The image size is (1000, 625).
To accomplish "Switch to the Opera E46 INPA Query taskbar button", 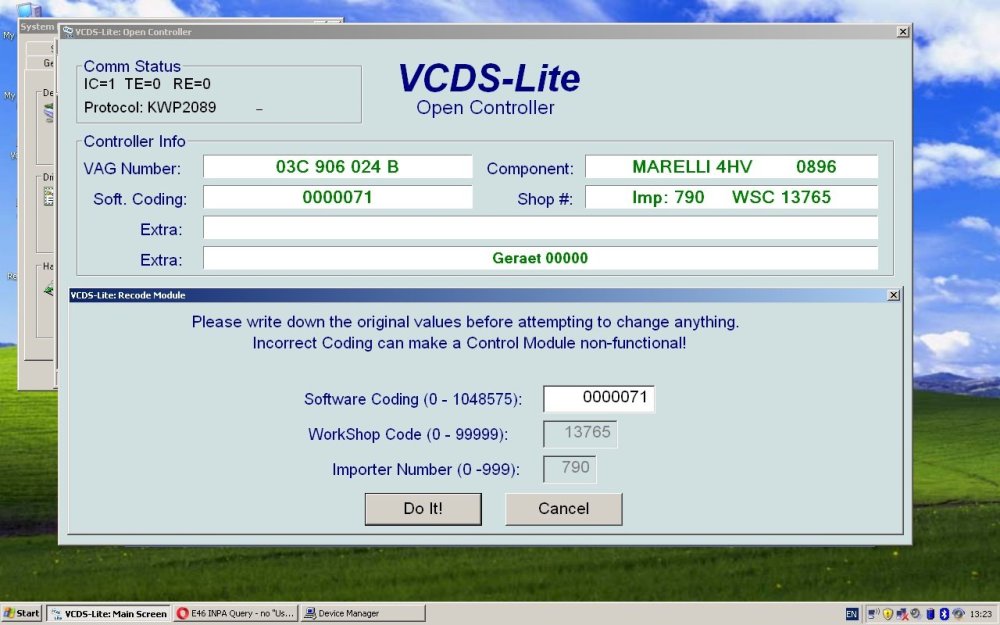I will tap(236, 614).
